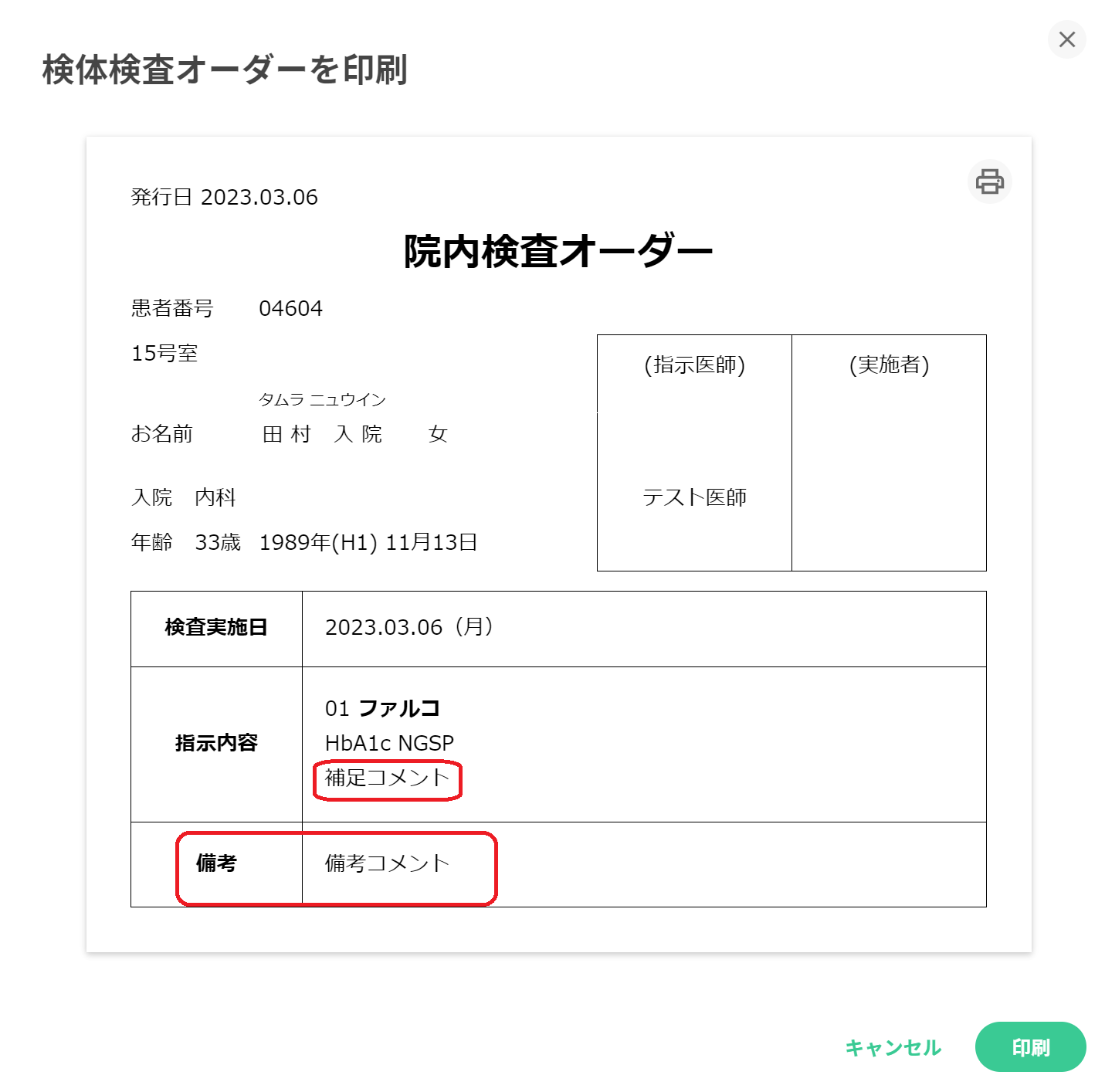
Task: Click patient number 04604
Action: [290, 309]
